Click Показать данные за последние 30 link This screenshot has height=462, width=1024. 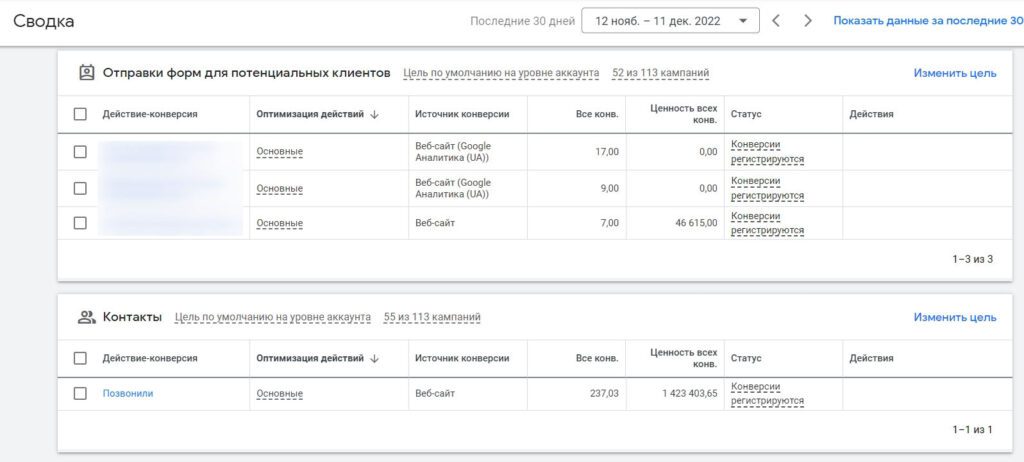click(x=927, y=20)
